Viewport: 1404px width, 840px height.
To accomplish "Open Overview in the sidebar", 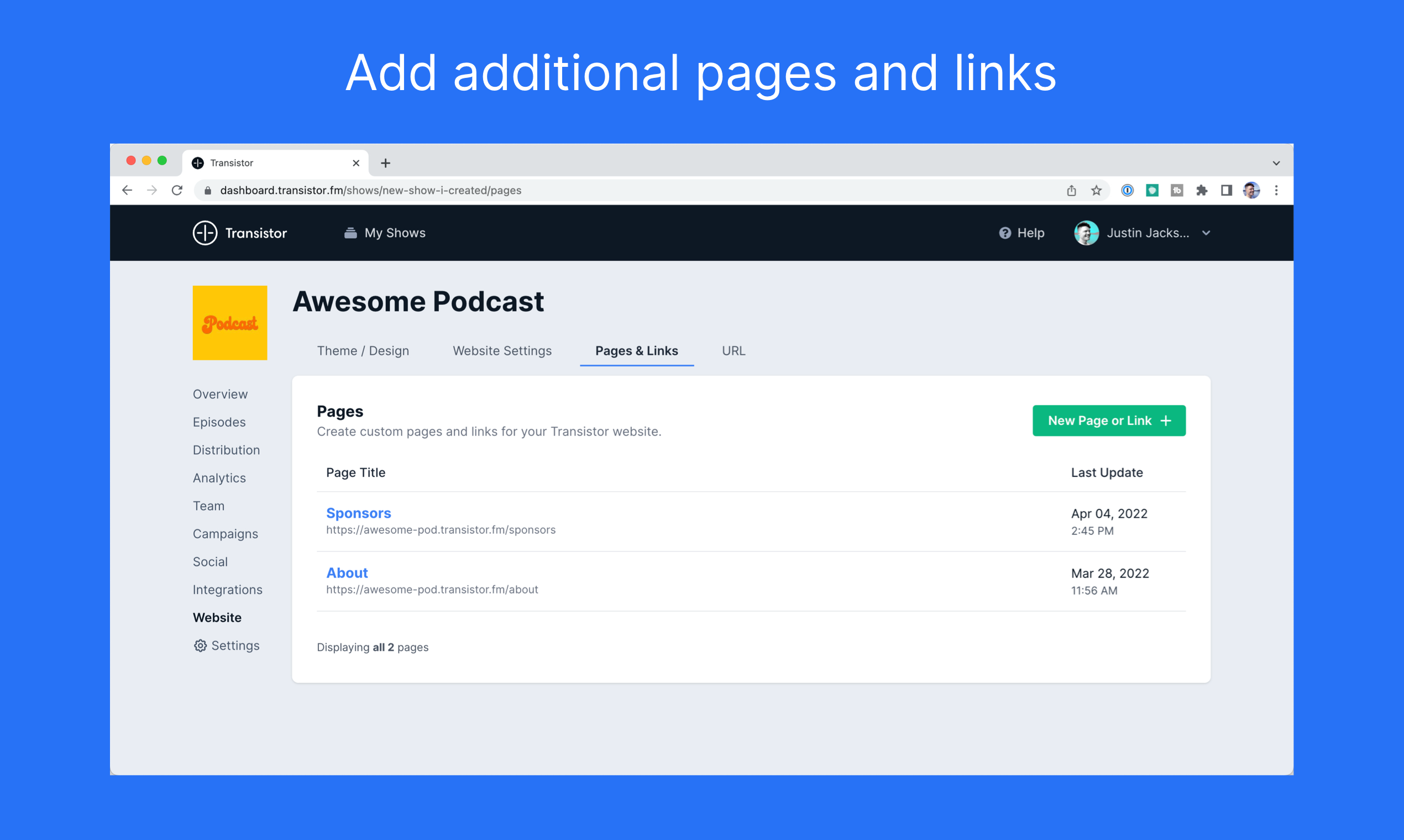I will pyautogui.click(x=220, y=394).
